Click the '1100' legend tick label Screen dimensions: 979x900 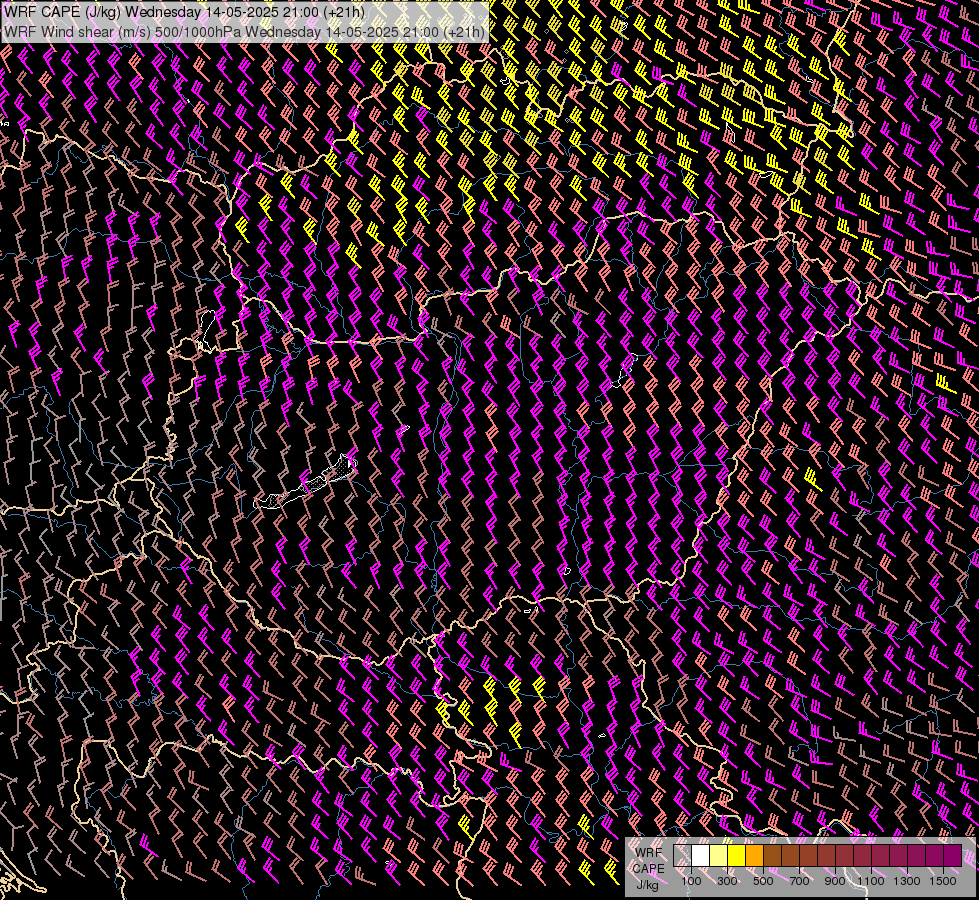coord(870,881)
